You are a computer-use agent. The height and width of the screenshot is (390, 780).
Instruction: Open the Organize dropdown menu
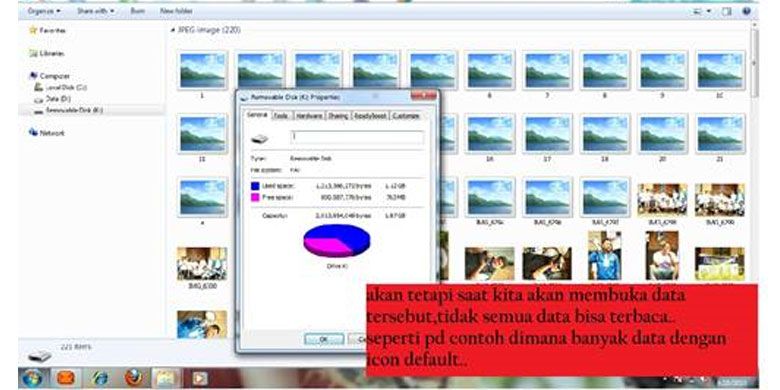click(44, 10)
